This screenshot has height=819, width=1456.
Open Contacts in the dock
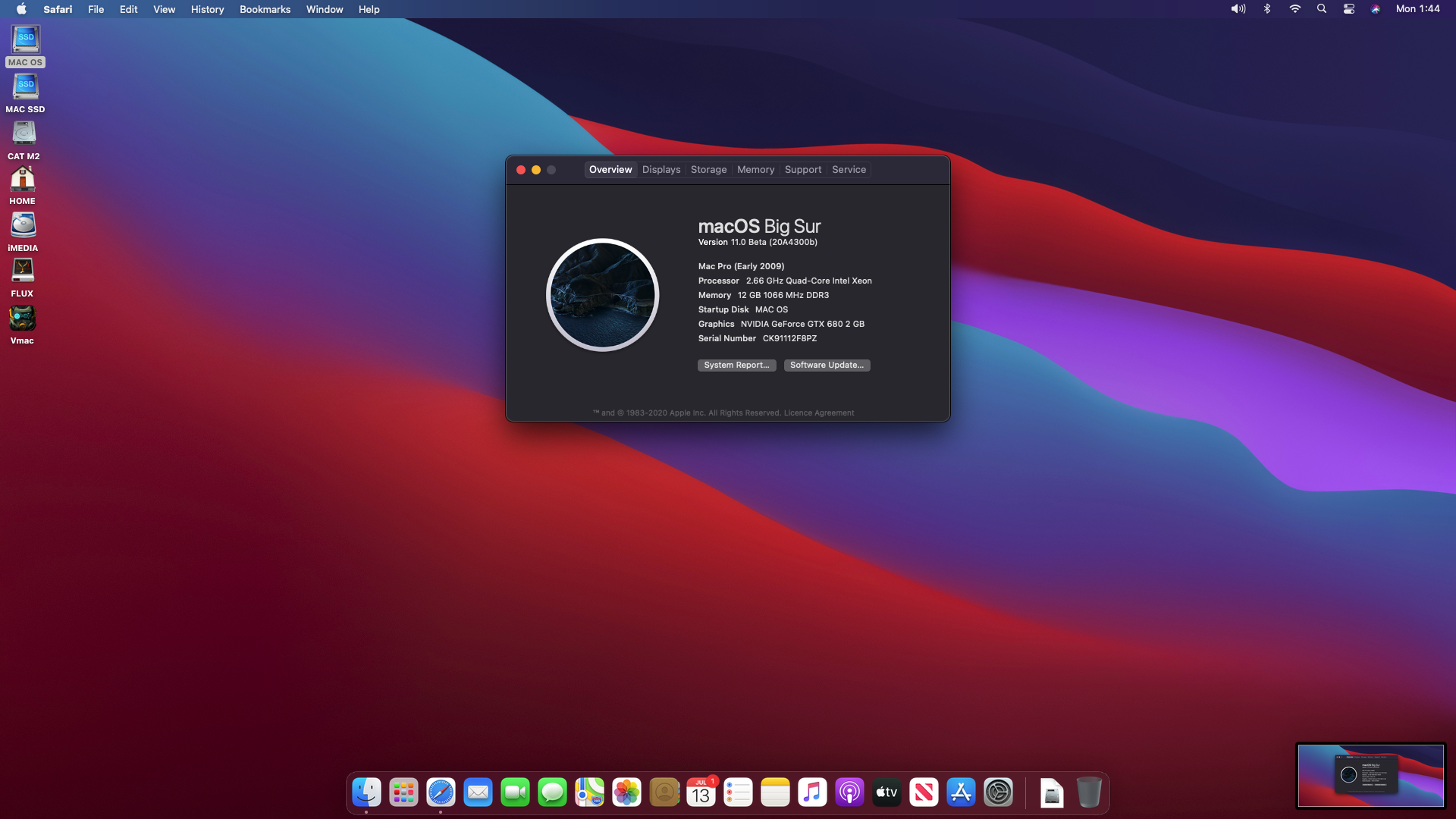pos(664,792)
